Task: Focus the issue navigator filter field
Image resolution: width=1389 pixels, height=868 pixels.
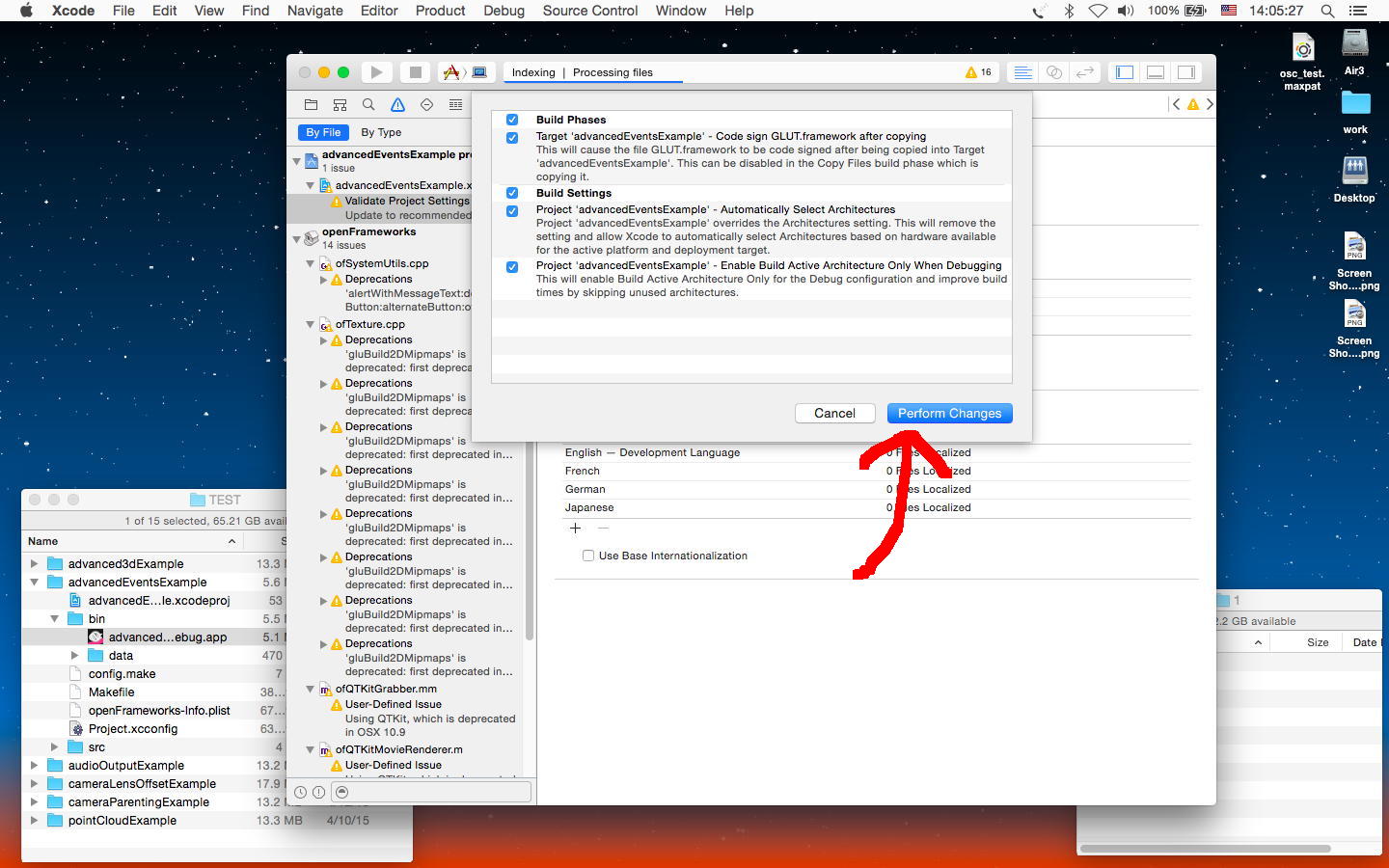Action: [431, 792]
